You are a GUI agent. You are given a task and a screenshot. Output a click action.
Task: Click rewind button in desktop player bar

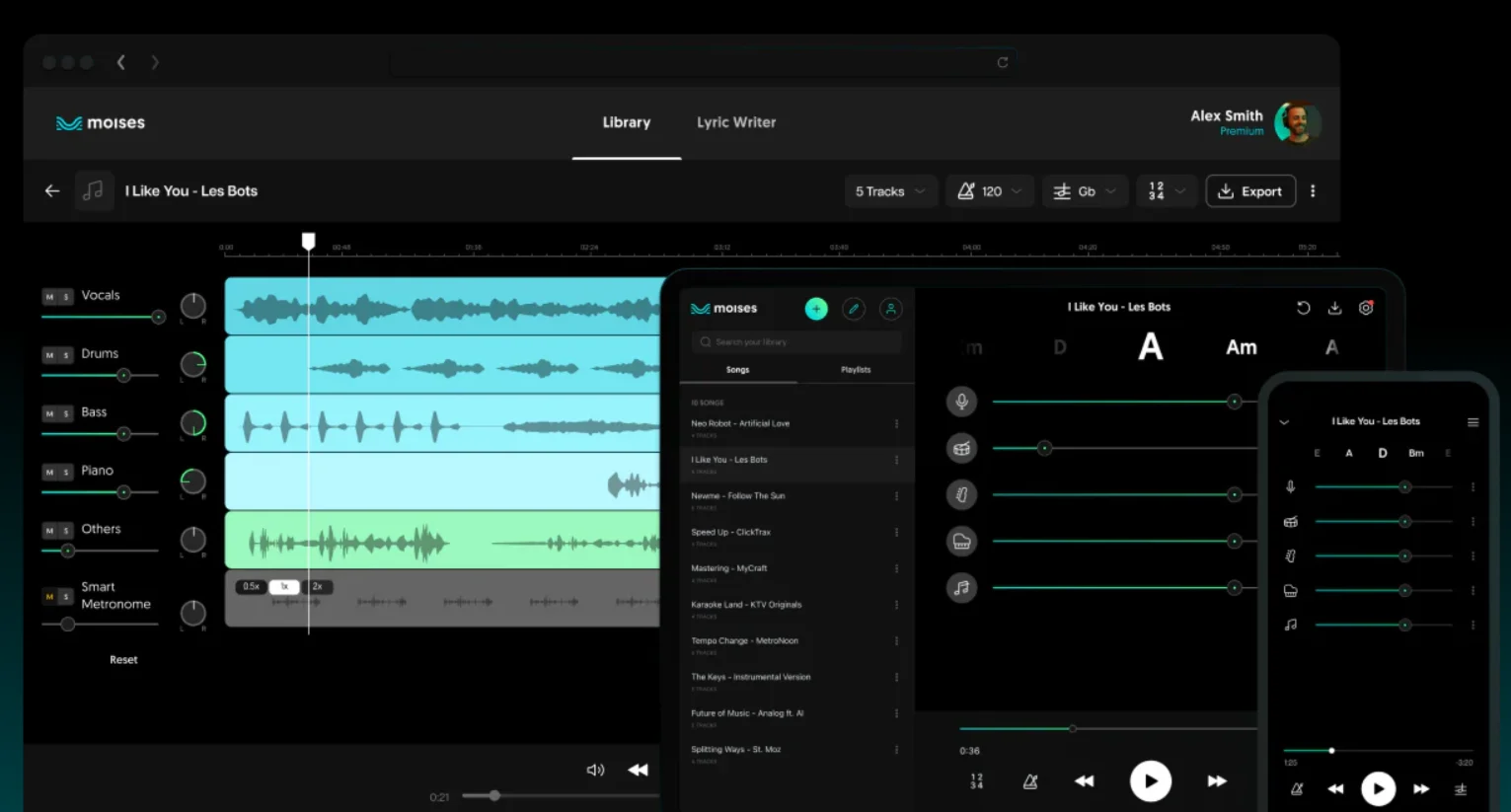(x=639, y=770)
